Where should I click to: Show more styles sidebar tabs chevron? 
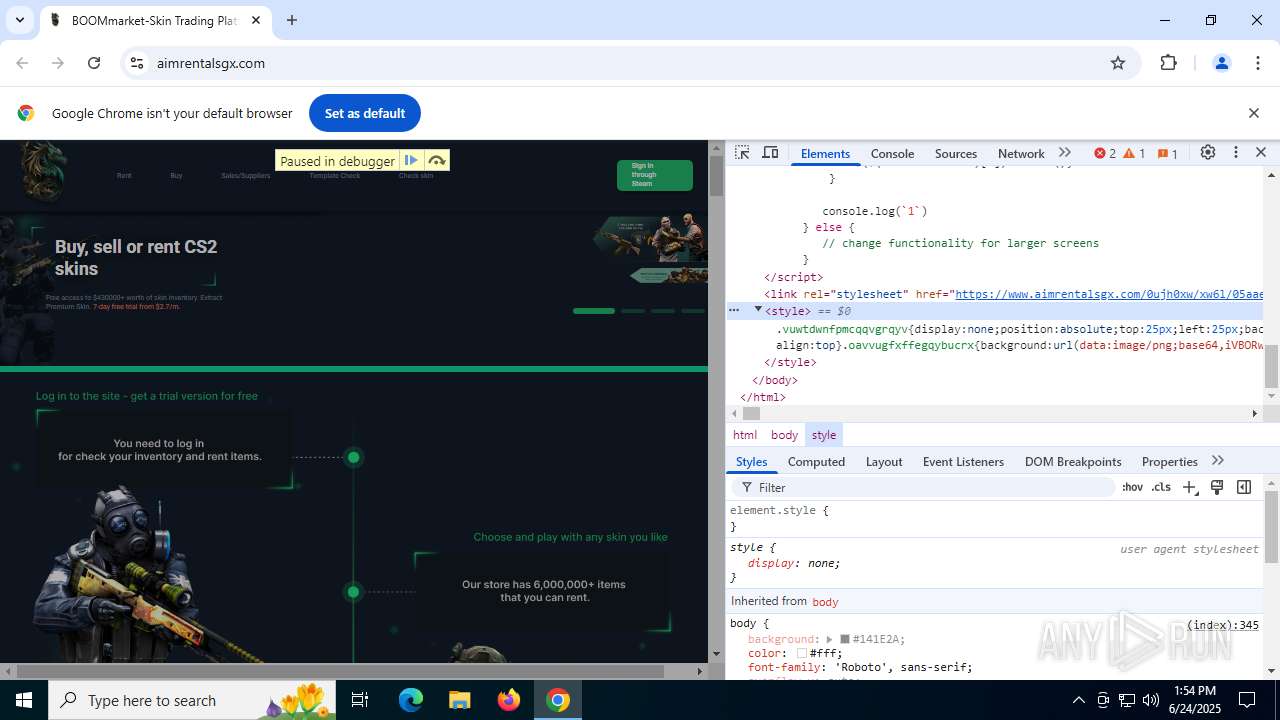[1218, 461]
